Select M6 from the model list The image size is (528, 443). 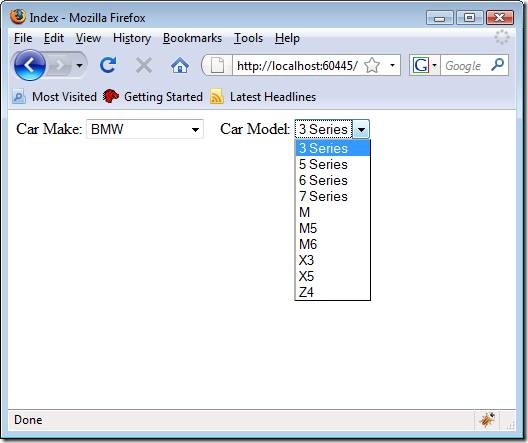pyautogui.click(x=333, y=244)
